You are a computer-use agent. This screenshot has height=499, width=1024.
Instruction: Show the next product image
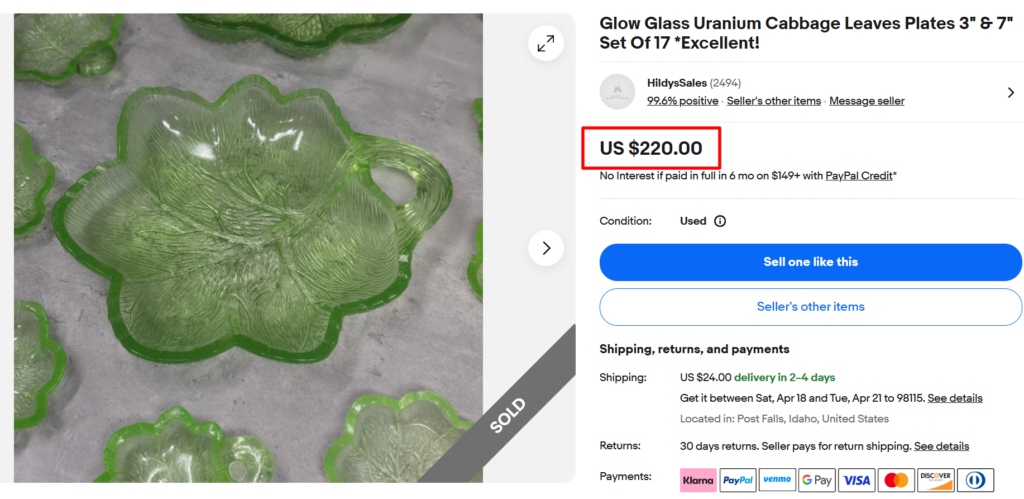546,248
